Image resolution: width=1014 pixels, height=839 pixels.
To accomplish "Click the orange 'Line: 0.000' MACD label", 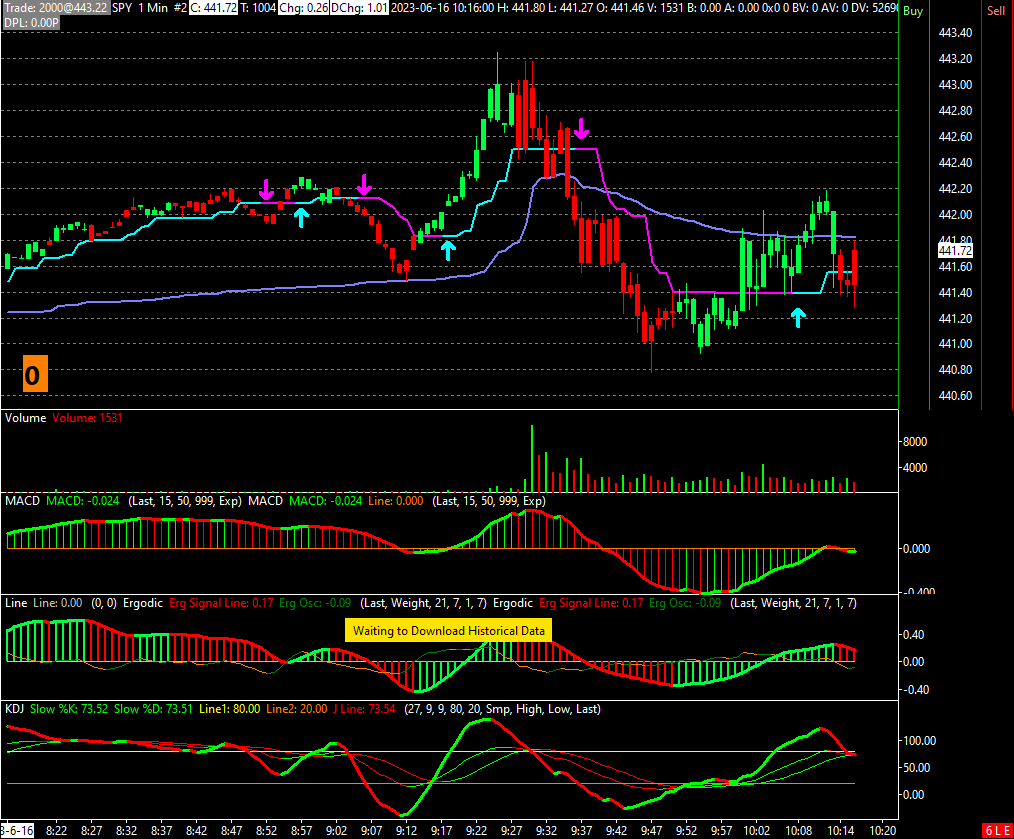I will click(x=396, y=501).
